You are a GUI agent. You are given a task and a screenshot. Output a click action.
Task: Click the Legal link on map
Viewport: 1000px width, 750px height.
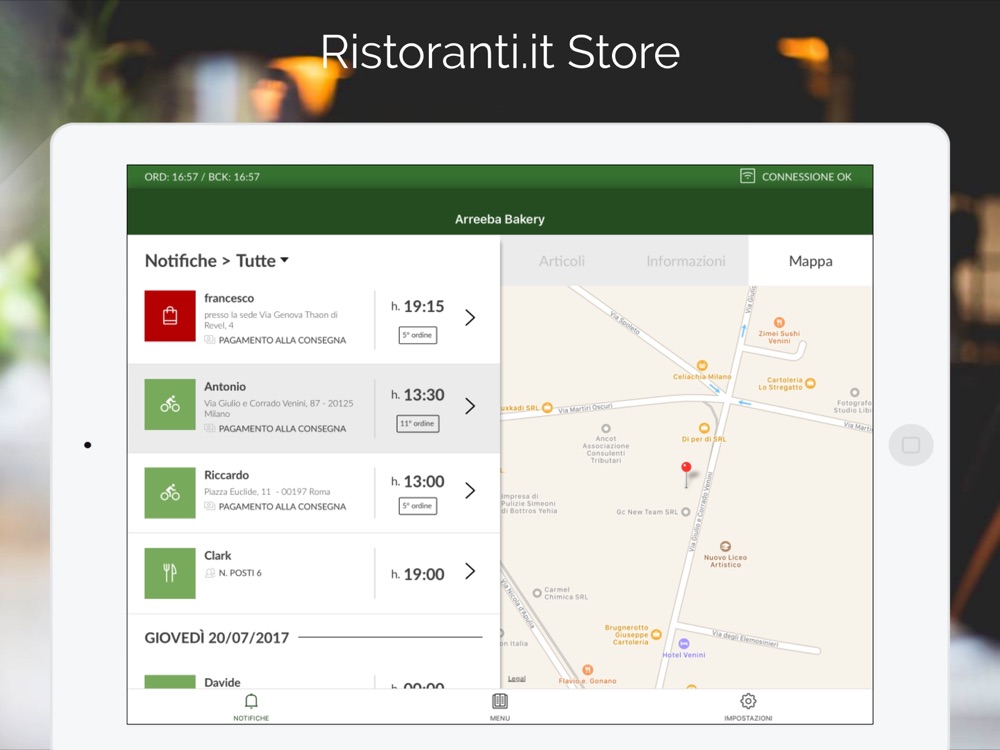(x=517, y=679)
